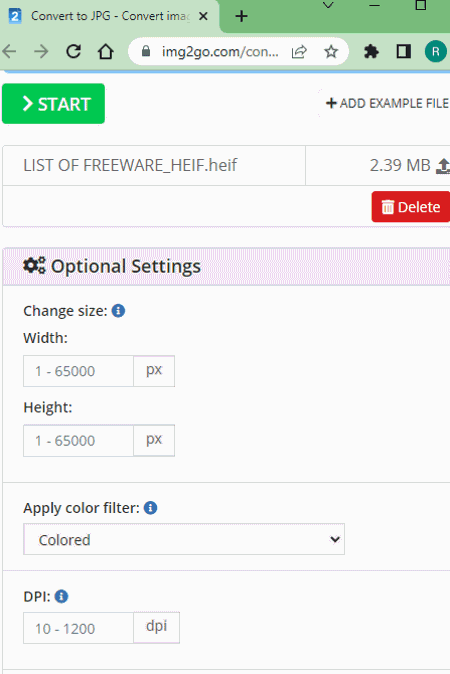Screen dimensions: 450x674
Task: Open the Extensions puzzle menu
Action: pos(371,52)
